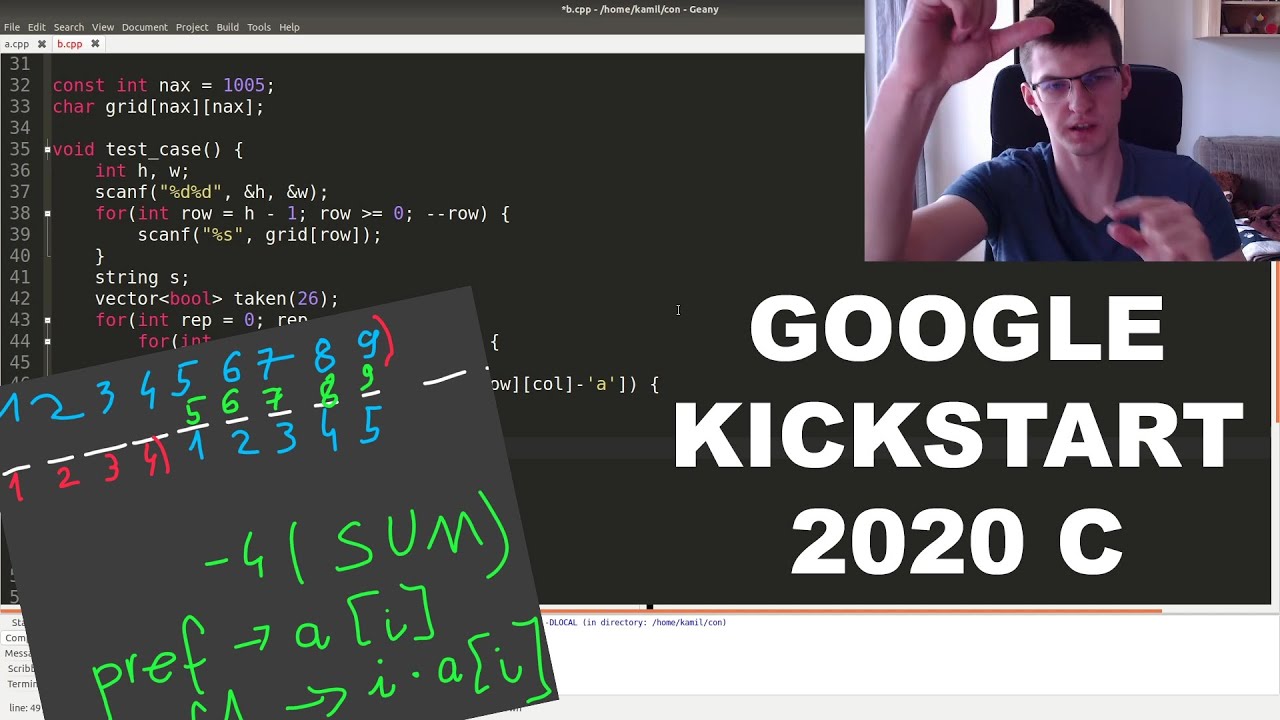Open the Document menu
The image size is (1280, 720).
pos(144,27)
